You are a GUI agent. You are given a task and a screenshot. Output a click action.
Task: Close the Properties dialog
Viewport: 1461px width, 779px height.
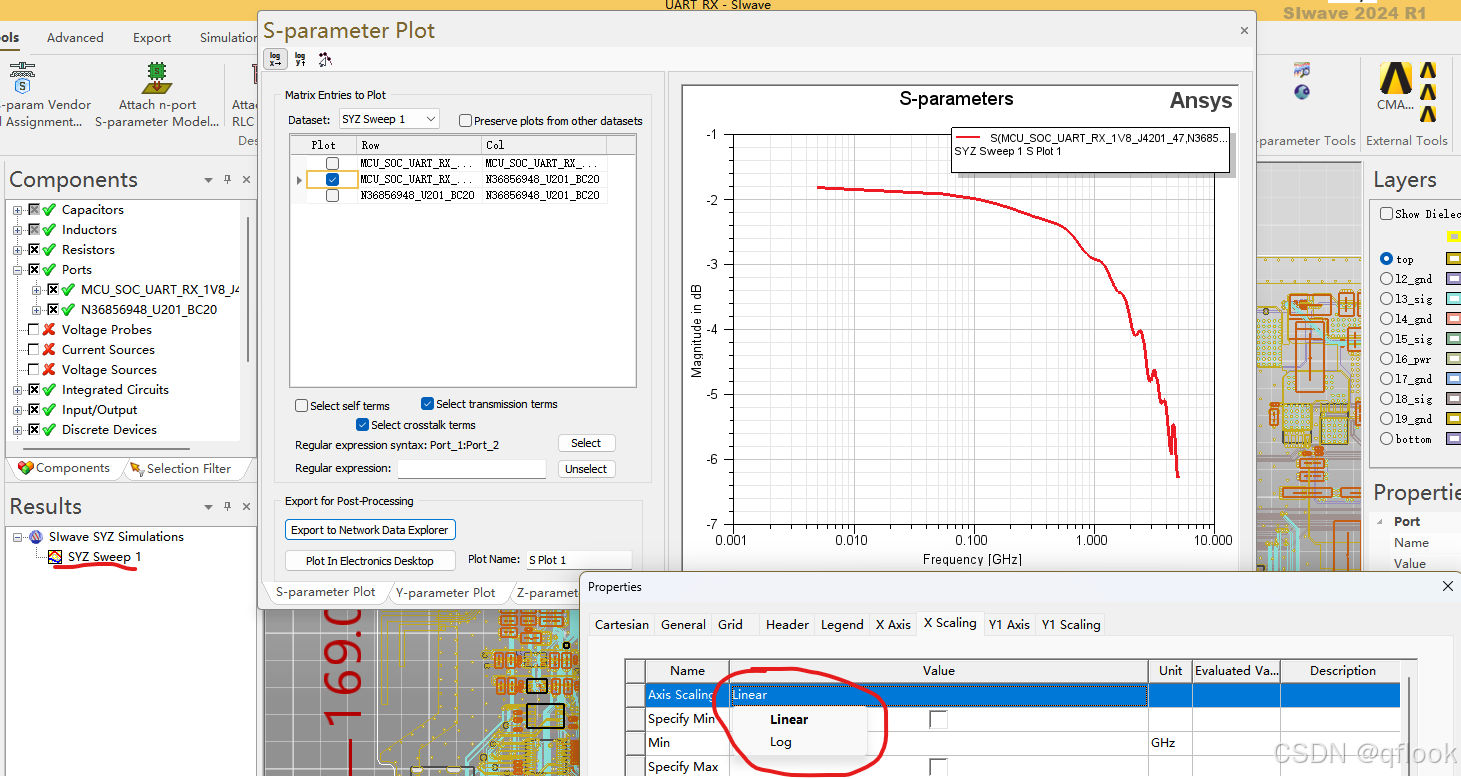point(1447,587)
